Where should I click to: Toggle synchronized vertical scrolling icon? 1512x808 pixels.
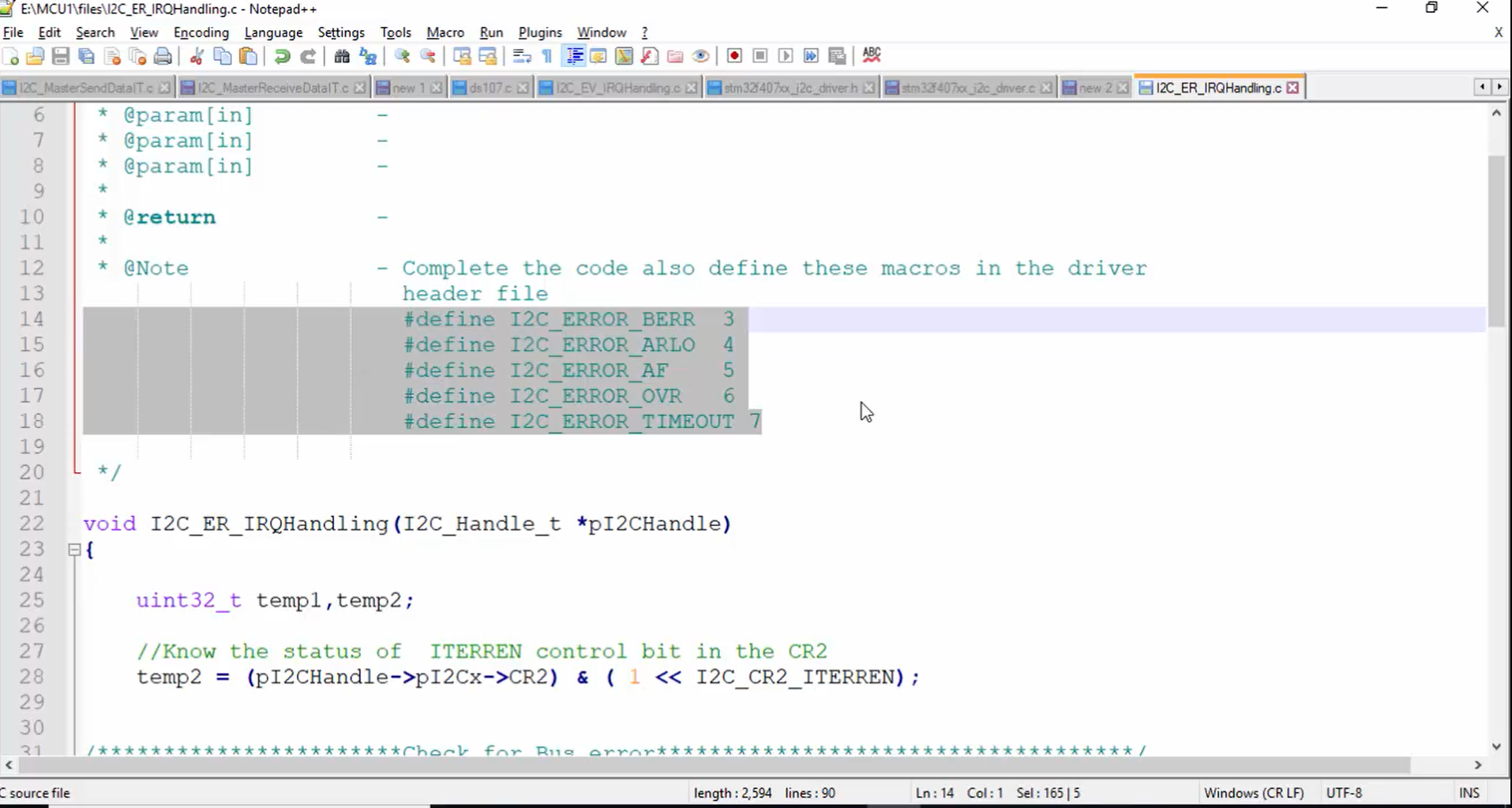click(x=463, y=56)
